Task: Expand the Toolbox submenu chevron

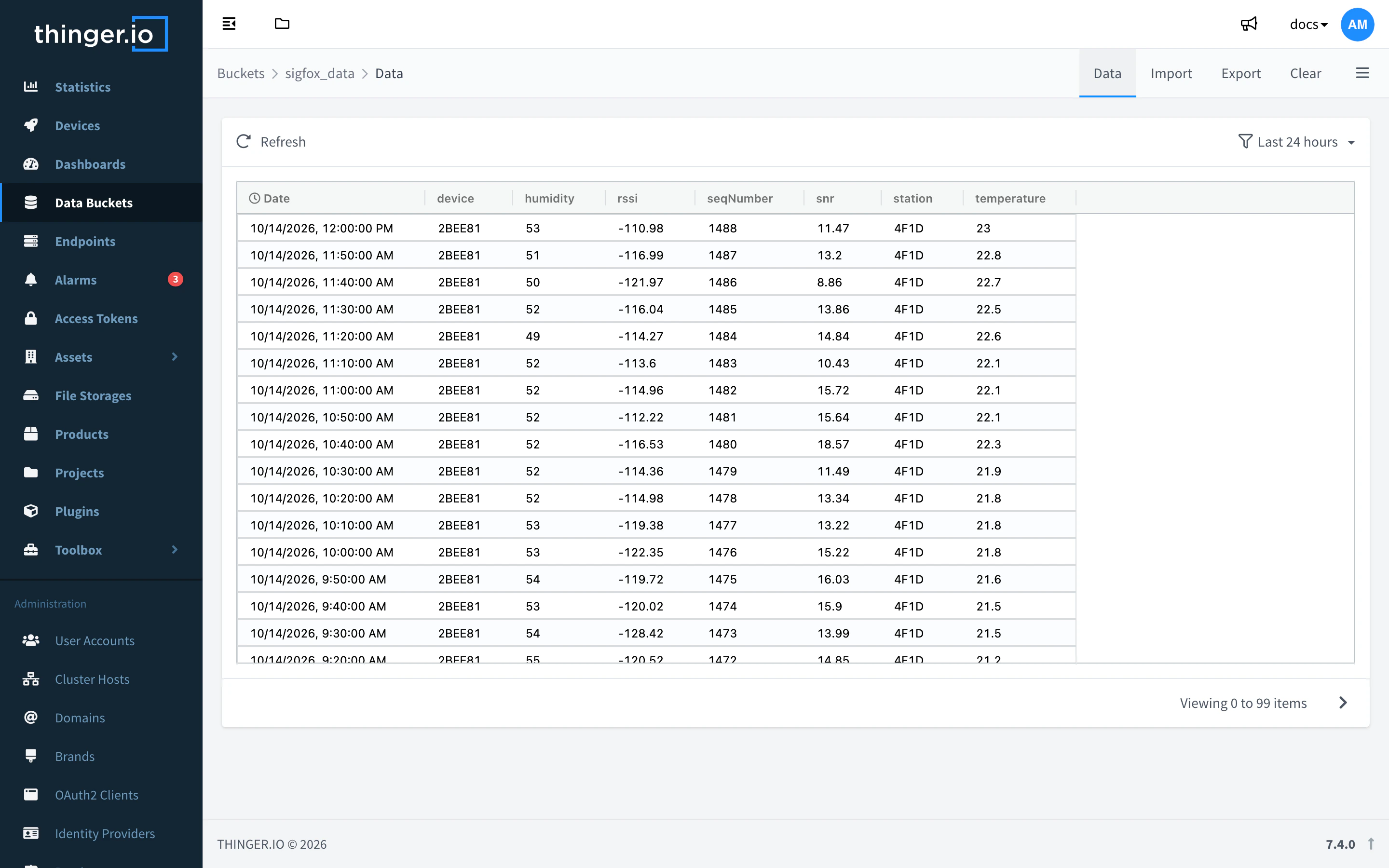Action: pos(175,550)
